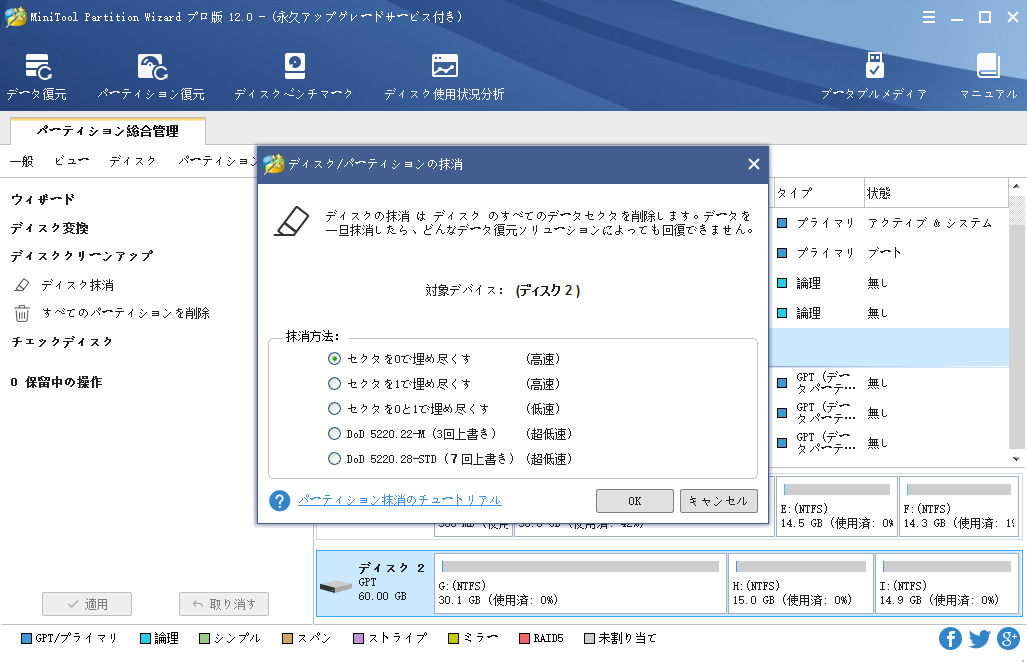Select セクタを1で埋め尽くす radio option
Screen dimensions: 1027x662
click(335, 384)
